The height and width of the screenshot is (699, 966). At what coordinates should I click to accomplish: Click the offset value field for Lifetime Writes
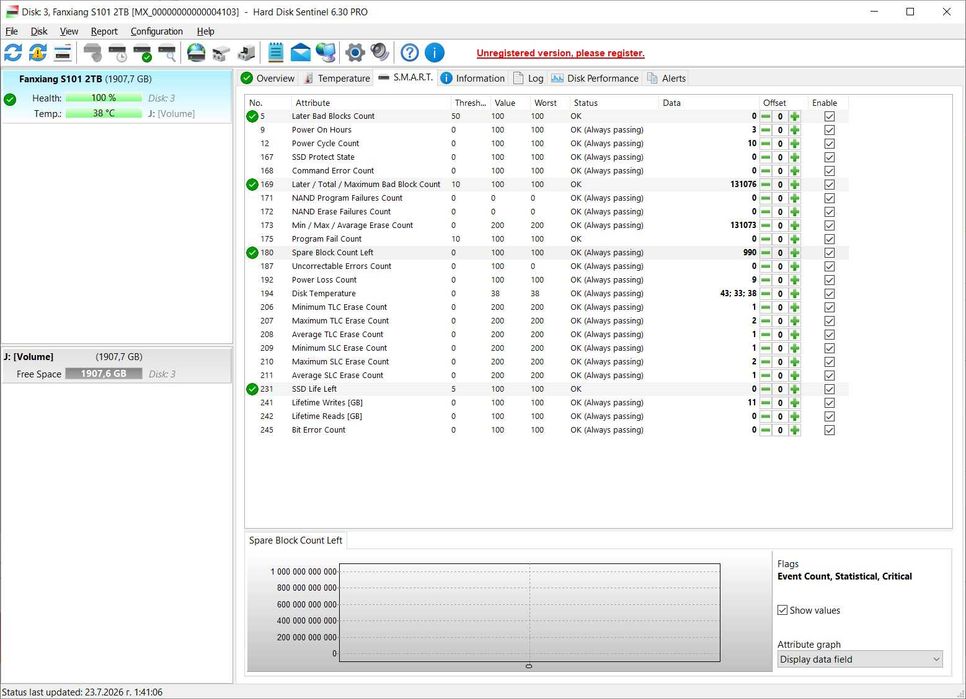[780, 403]
